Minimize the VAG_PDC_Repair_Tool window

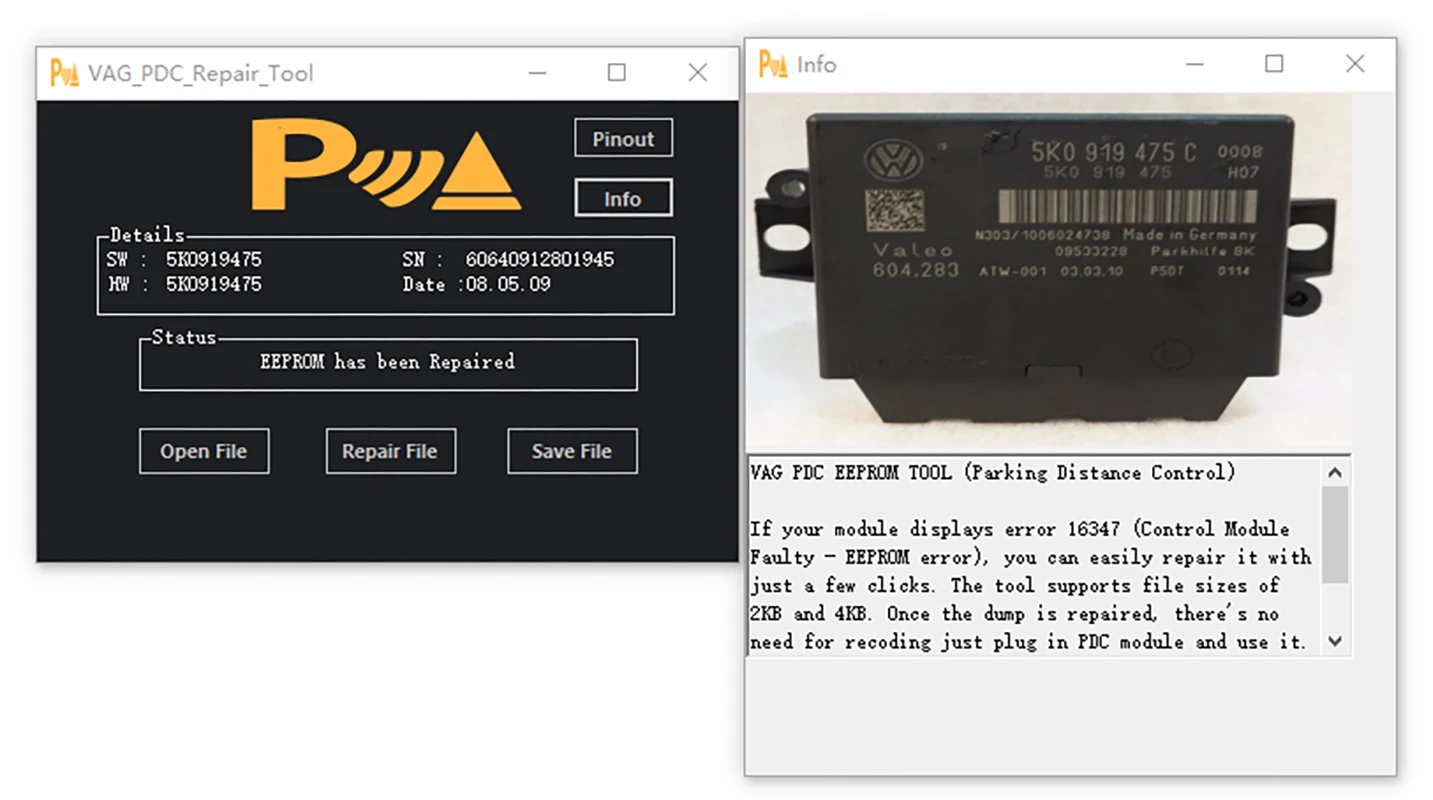point(538,73)
